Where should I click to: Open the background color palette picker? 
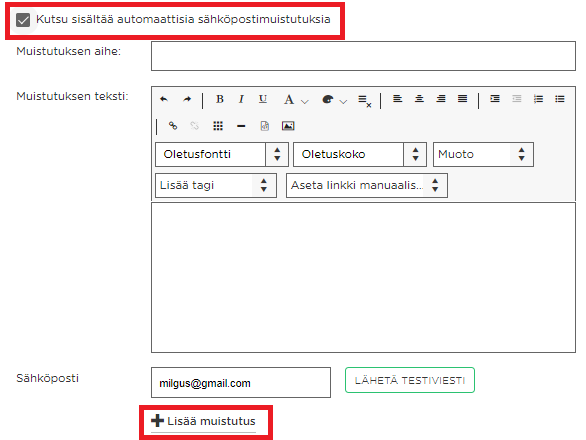[334, 100]
